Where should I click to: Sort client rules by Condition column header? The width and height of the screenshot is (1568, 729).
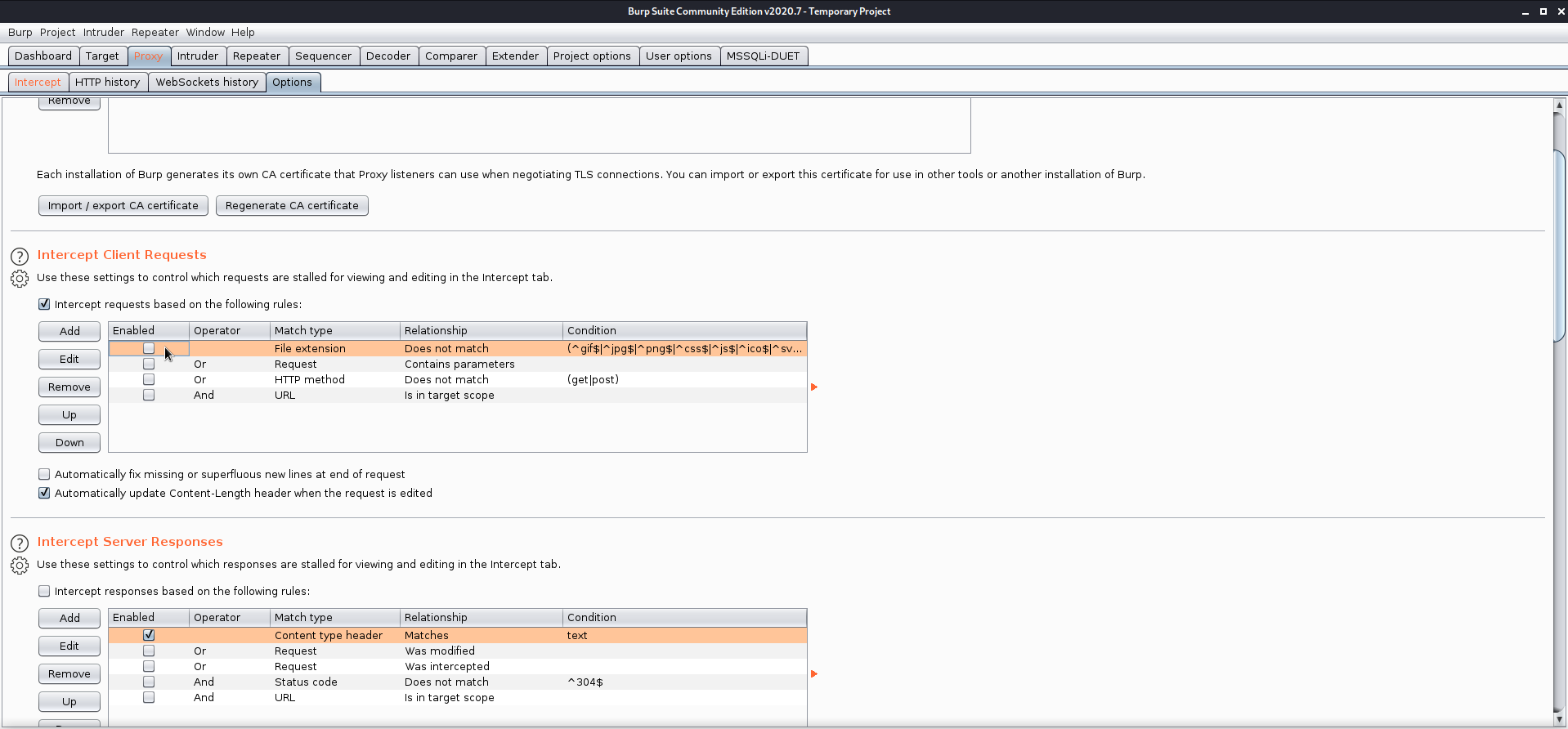[683, 330]
